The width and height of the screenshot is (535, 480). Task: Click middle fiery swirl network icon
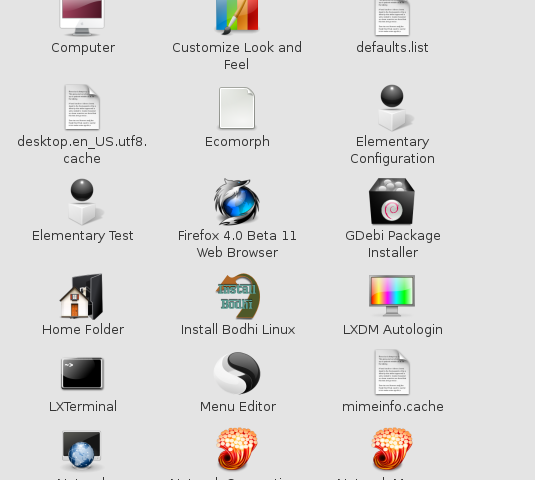[237, 449]
